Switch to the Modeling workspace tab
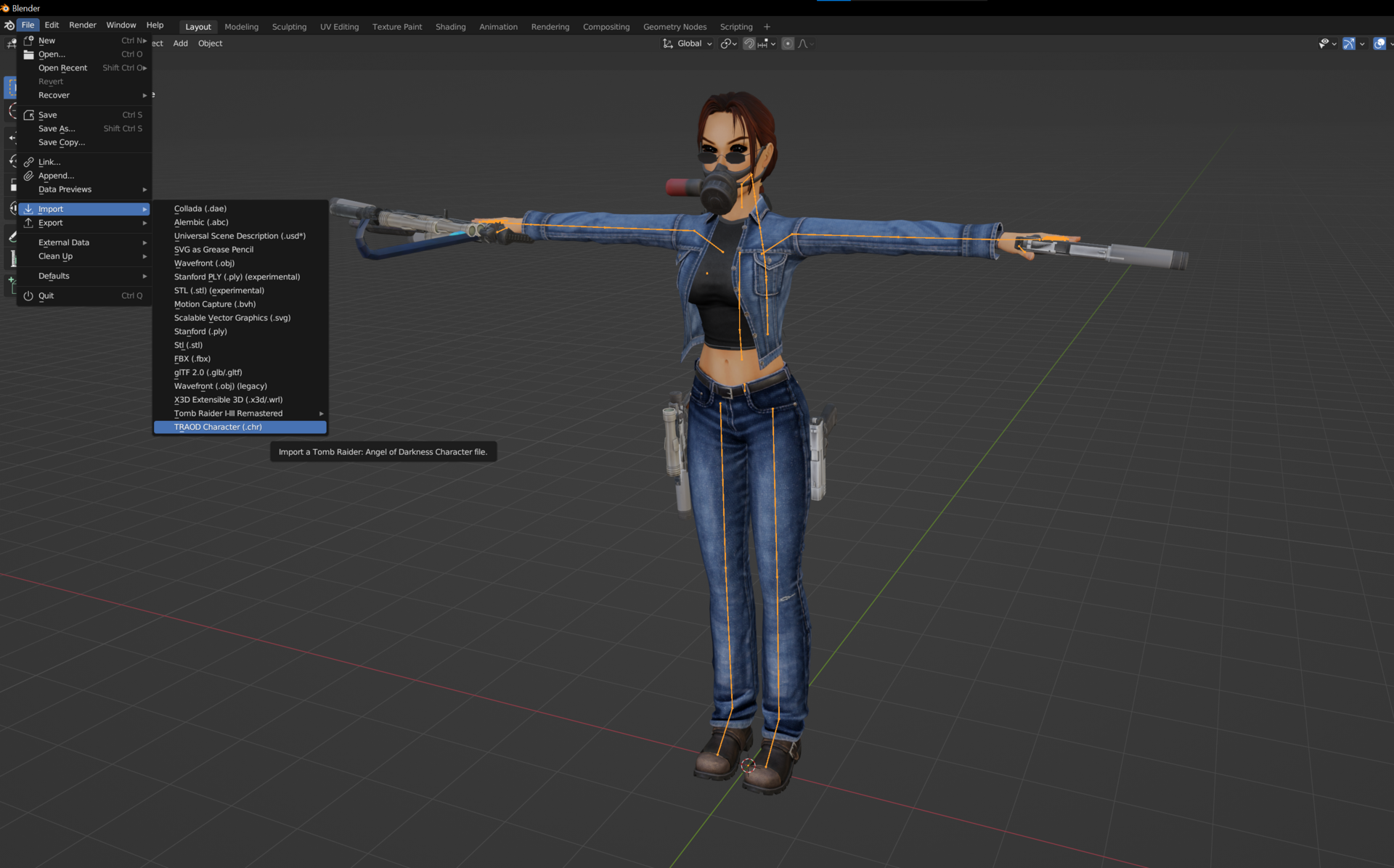 [242, 27]
